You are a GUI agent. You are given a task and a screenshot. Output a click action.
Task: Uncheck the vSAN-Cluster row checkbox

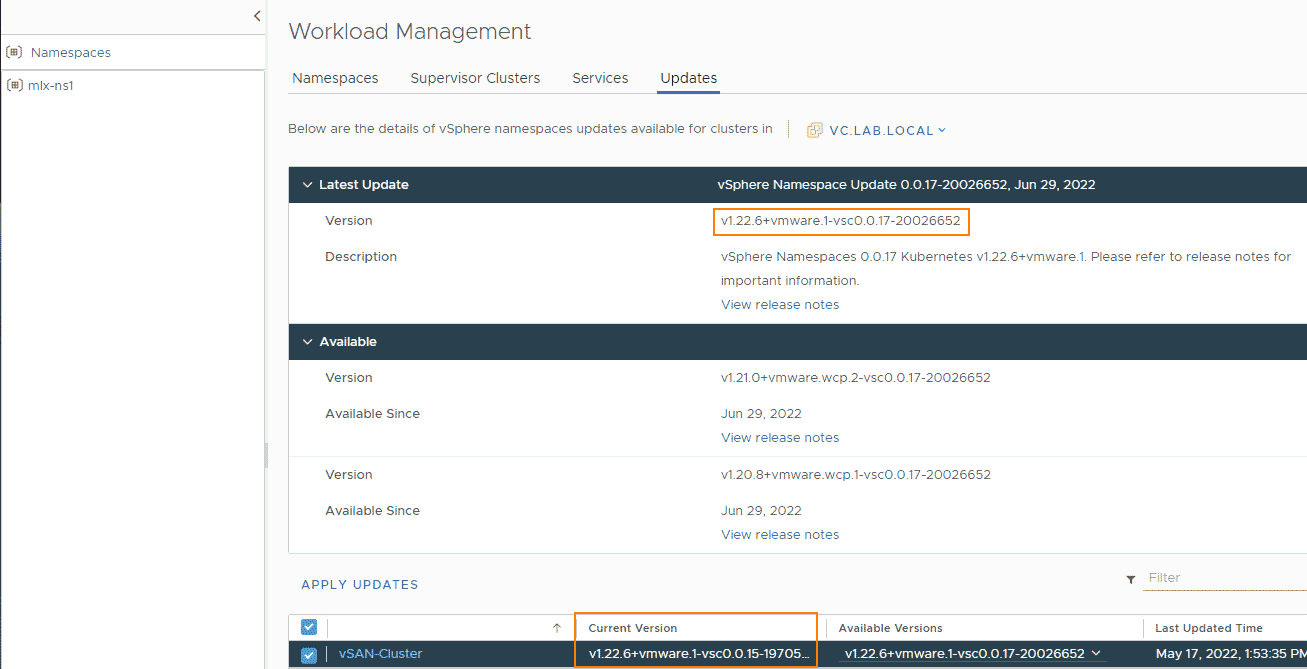point(309,655)
